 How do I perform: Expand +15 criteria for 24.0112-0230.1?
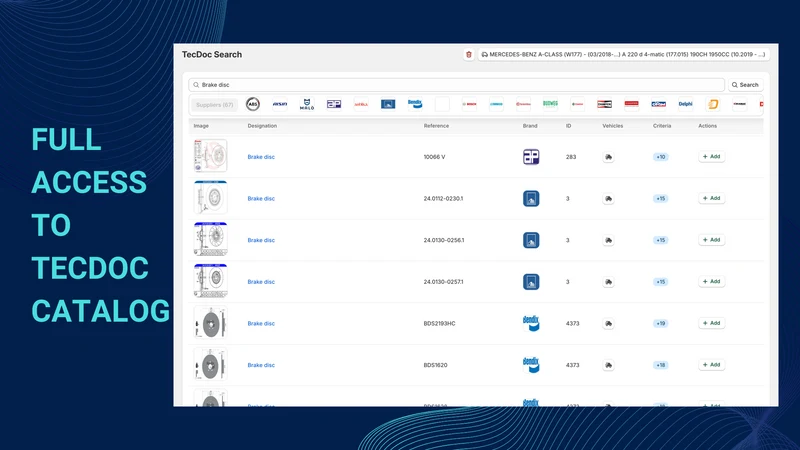click(x=661, y=198)
